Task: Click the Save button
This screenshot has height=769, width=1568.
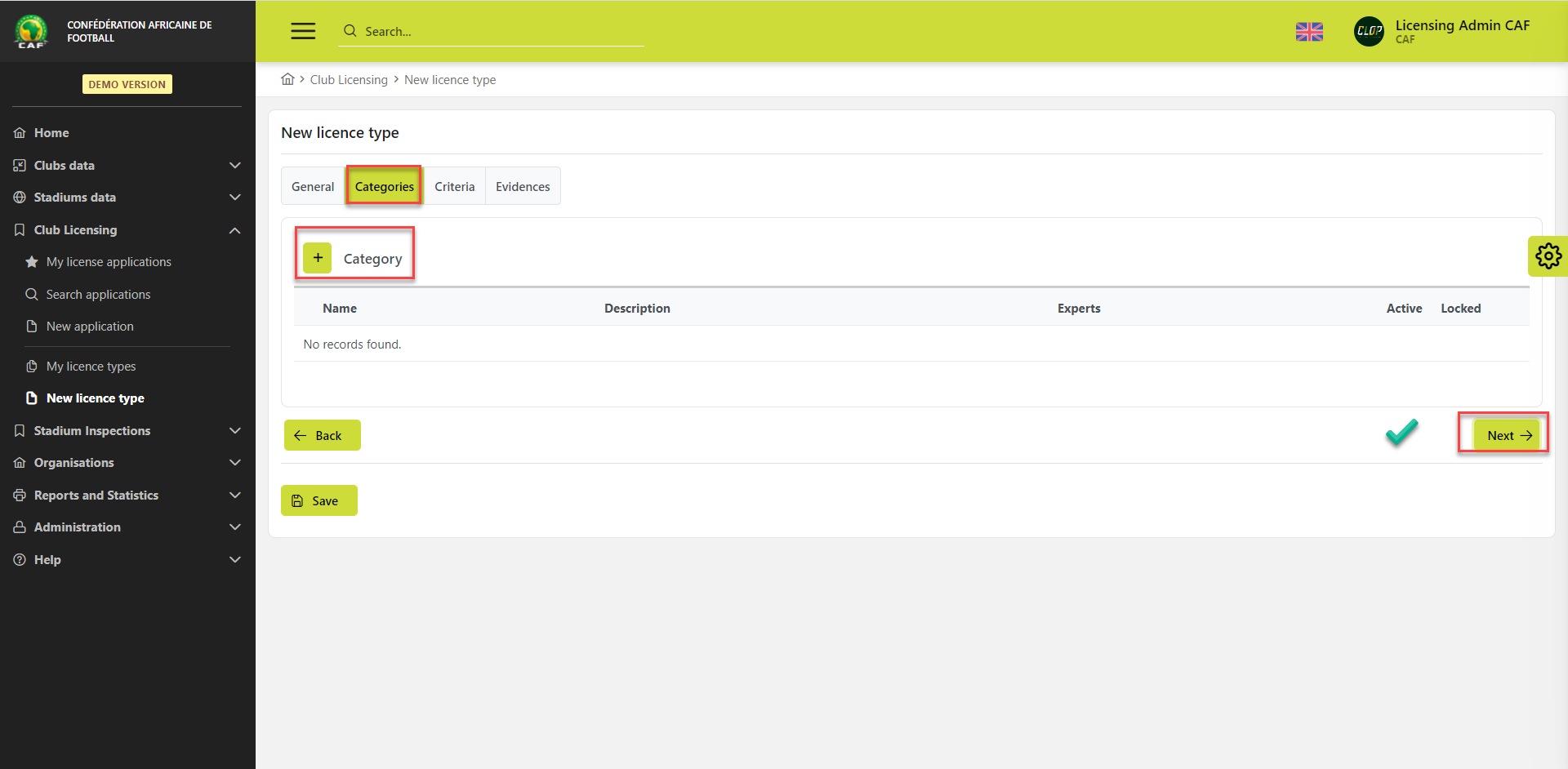Action: [319, 501]
